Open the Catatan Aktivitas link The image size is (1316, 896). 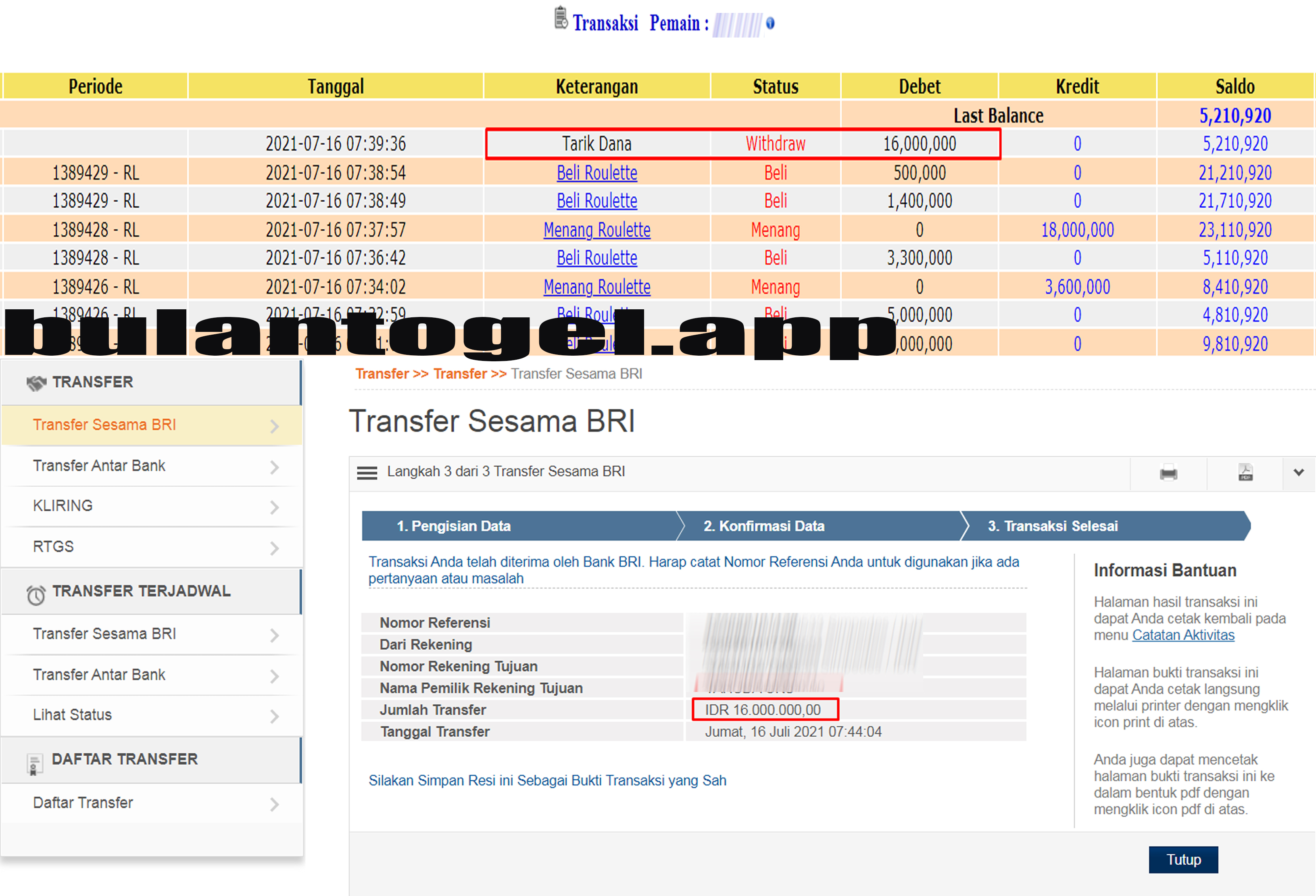point(1183,635)
